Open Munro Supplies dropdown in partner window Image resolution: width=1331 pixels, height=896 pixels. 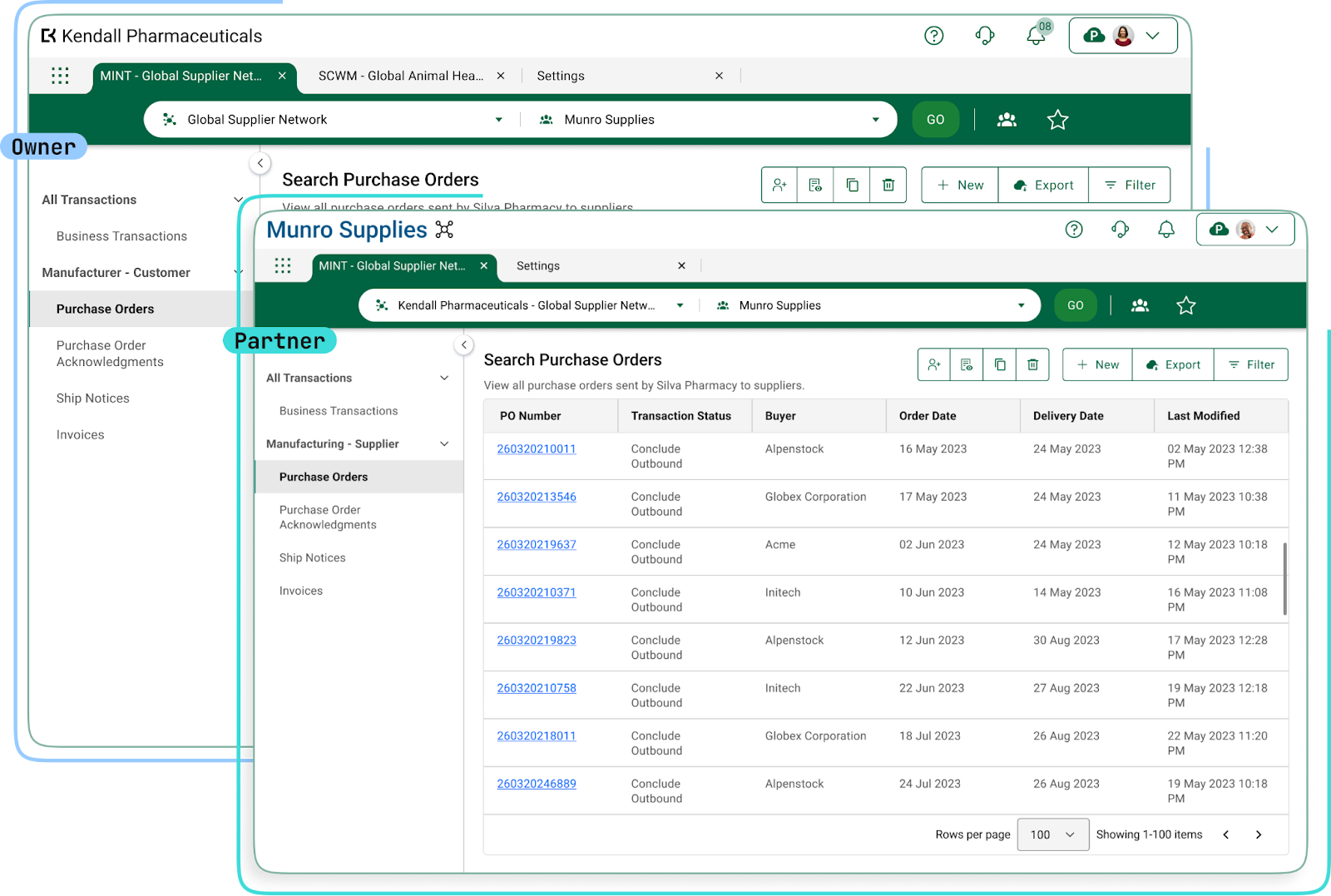tap(871, 305)
